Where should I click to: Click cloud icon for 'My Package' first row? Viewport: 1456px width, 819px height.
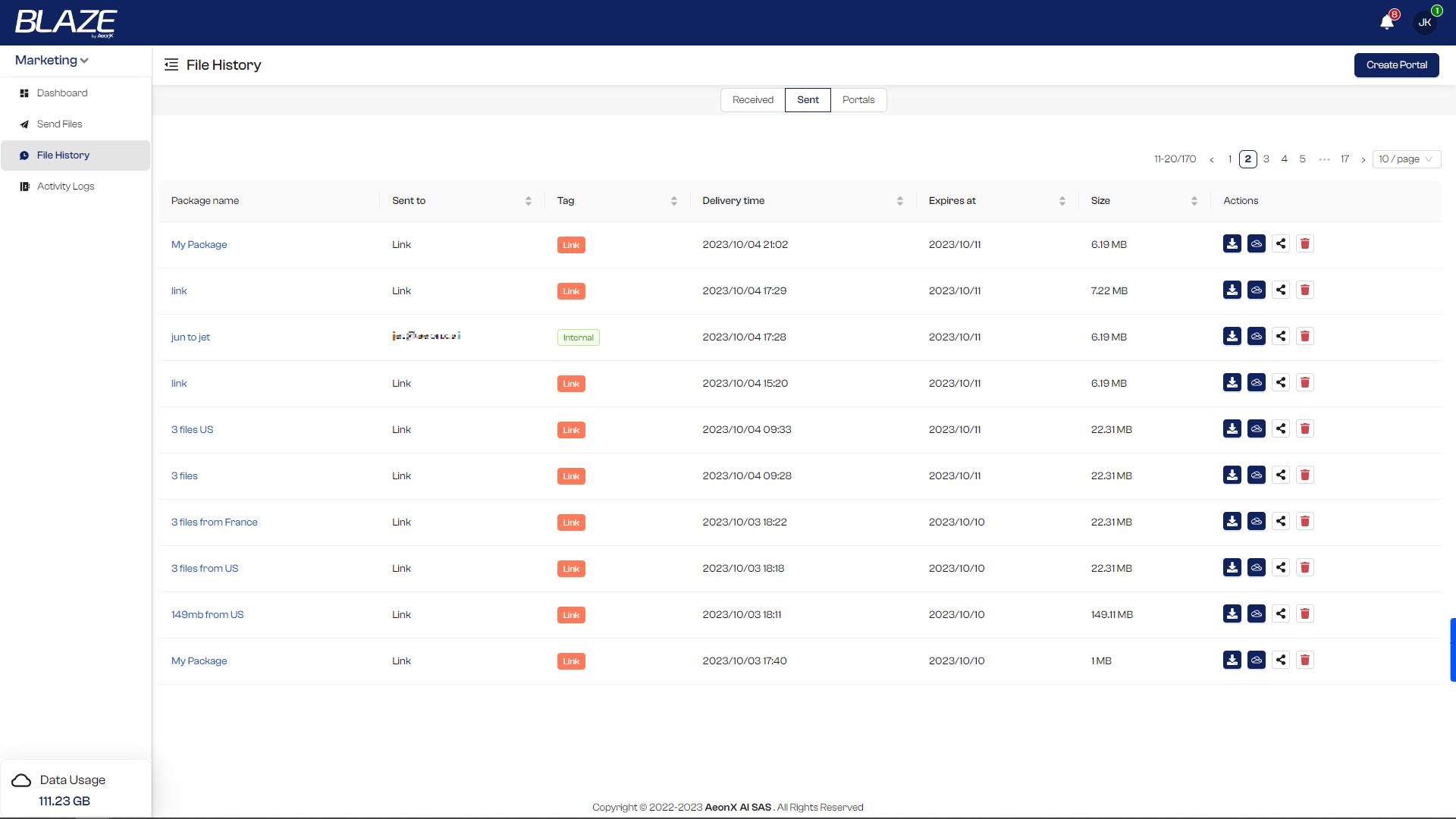(x=1256, y=243)
